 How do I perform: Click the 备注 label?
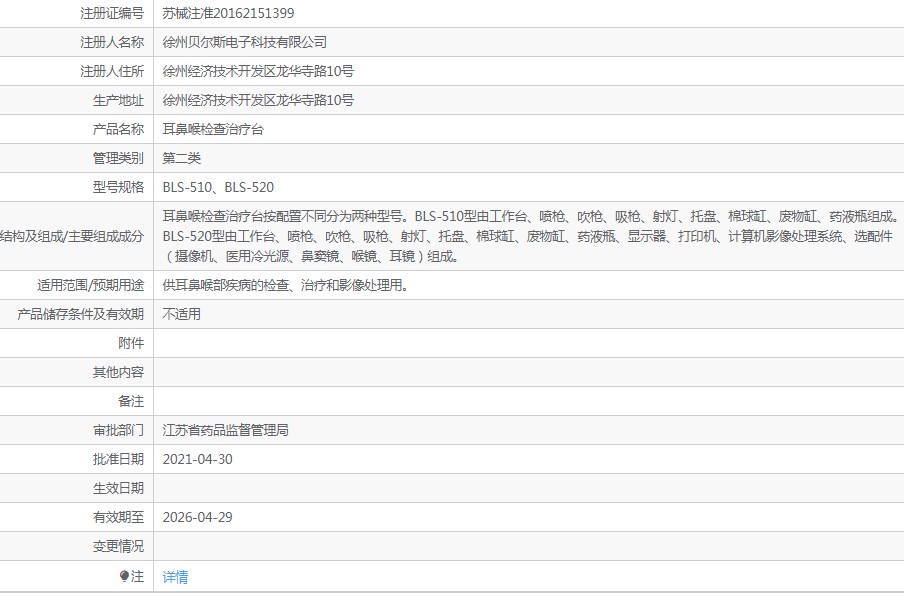131,401
